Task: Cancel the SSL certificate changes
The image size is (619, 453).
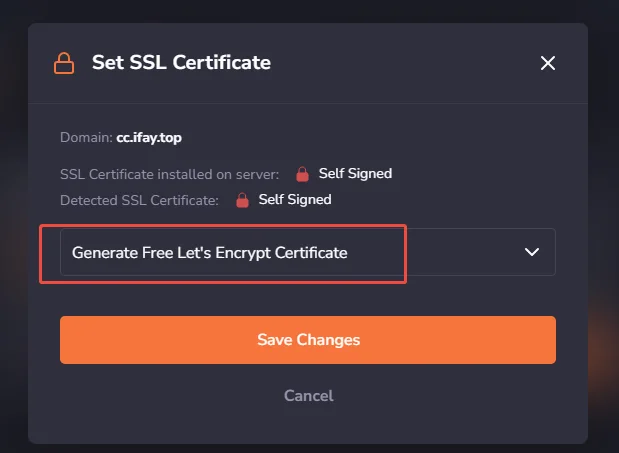Action: [309, 396]
